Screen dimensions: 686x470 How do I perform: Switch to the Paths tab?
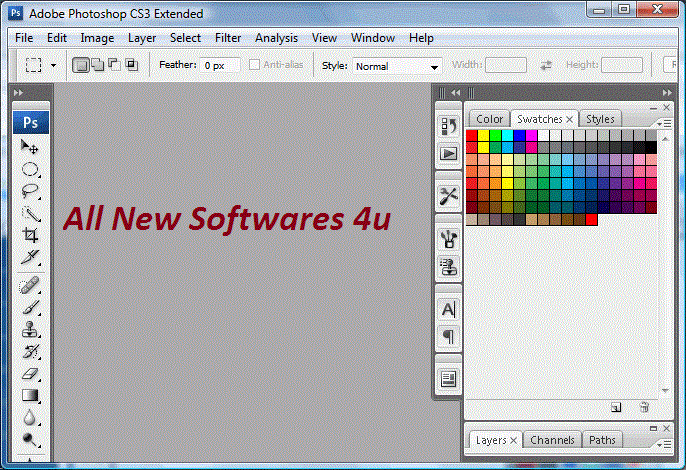click(x=602, y=440)
